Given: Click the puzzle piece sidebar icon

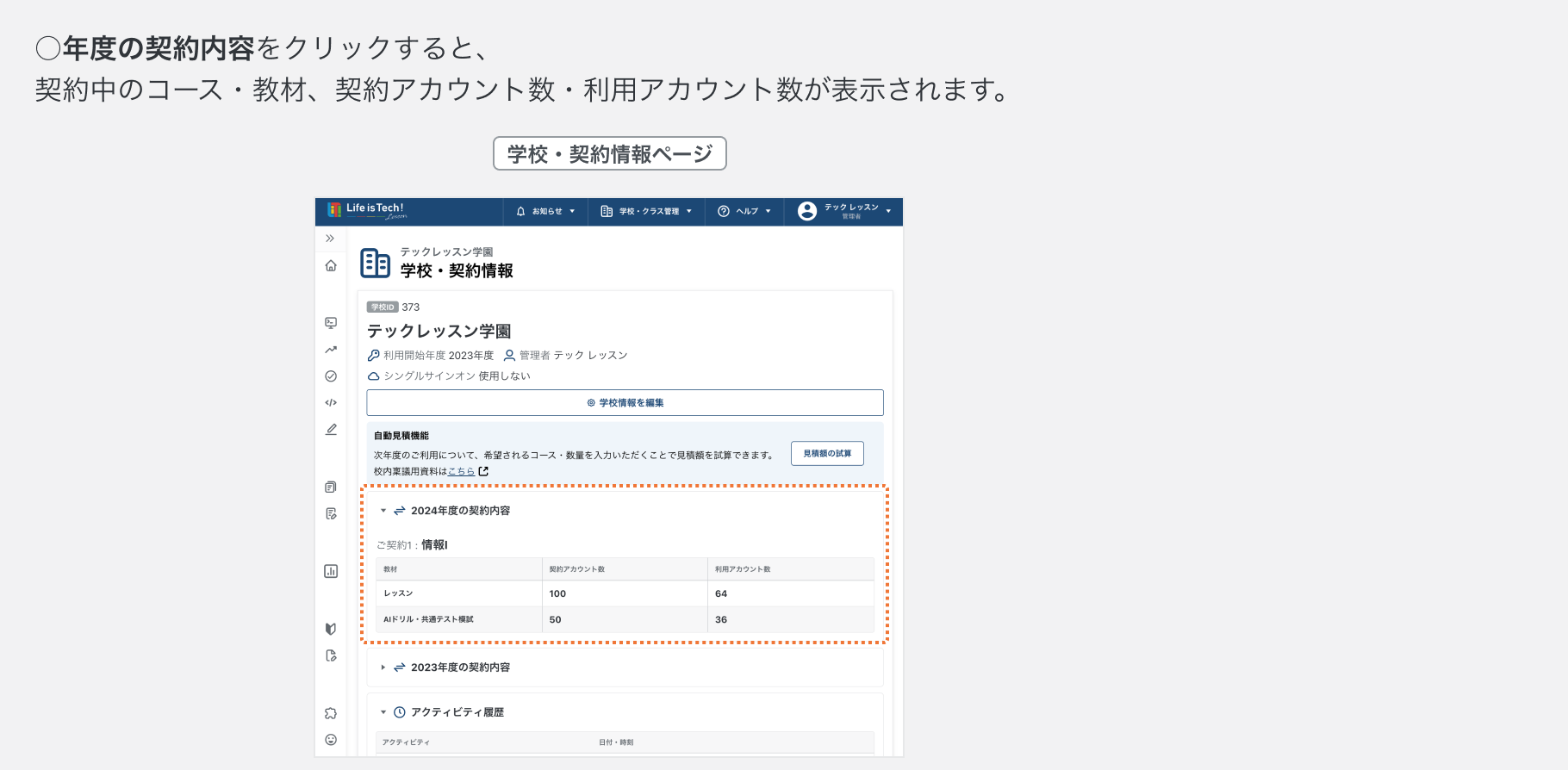Looking at the screenshot, I should tap(331, 713).
